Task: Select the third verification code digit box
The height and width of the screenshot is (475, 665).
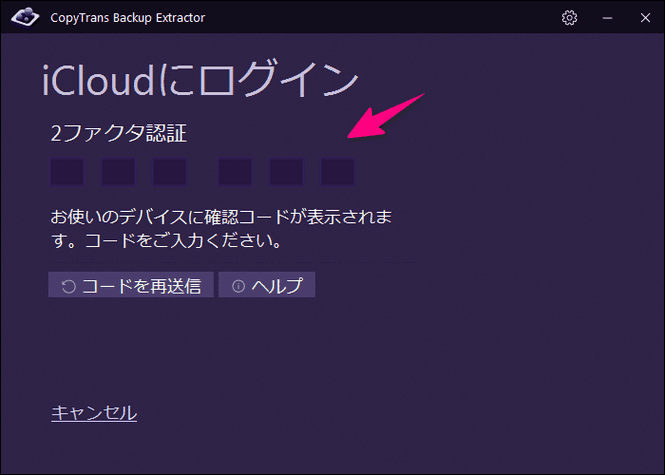Action: 170,172
